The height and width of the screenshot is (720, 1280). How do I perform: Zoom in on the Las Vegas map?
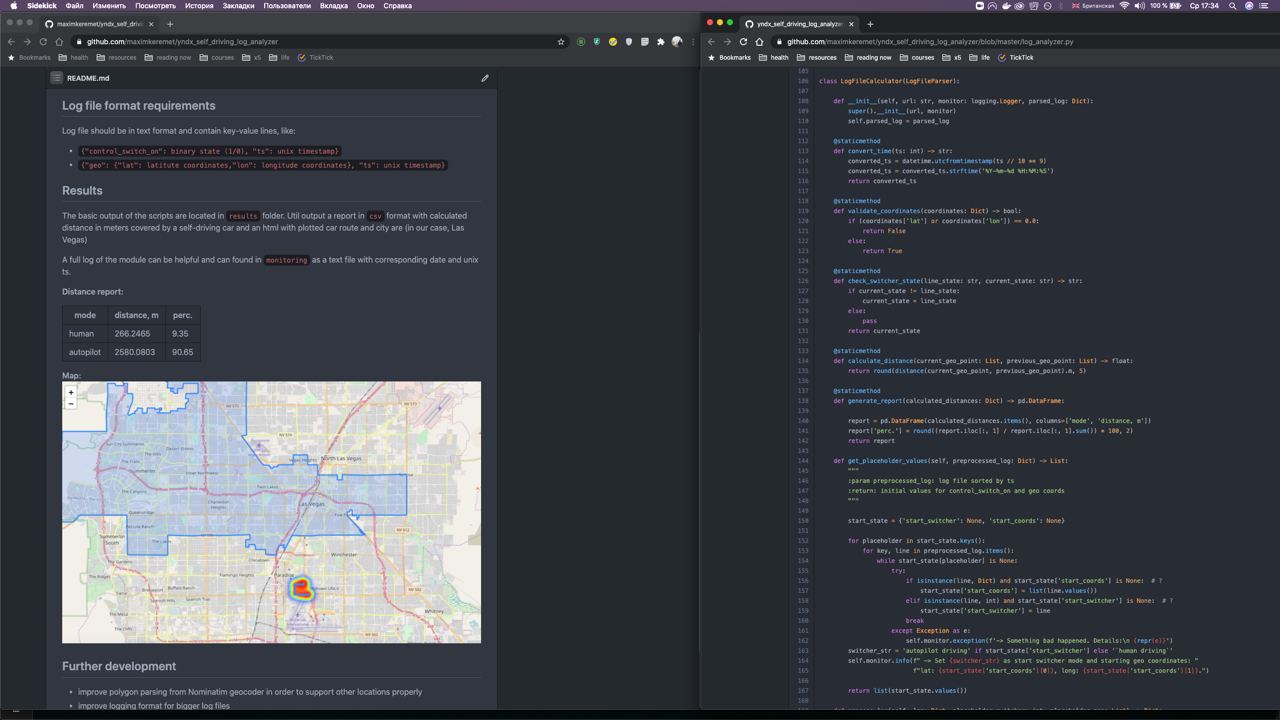[x=71, y=393]
